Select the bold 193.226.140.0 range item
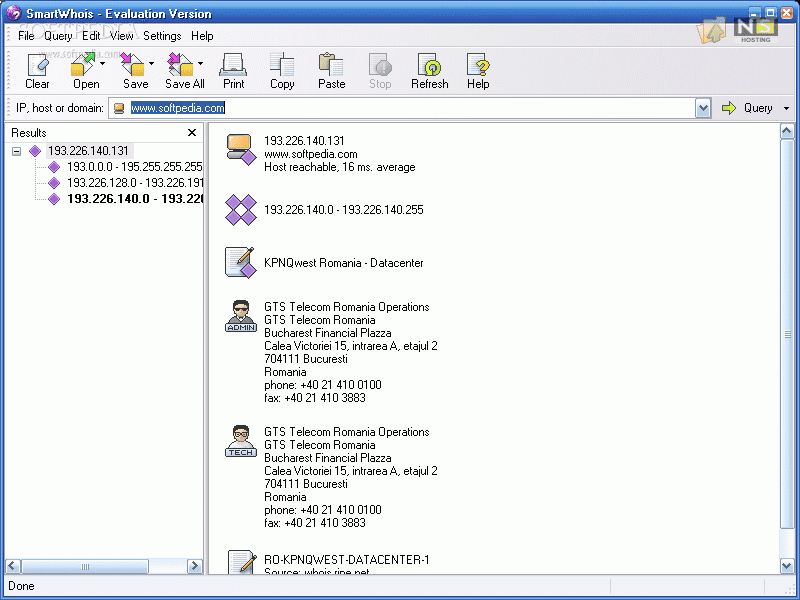The width and height of the screenshot is (800, 600). [x=135, y=199]
